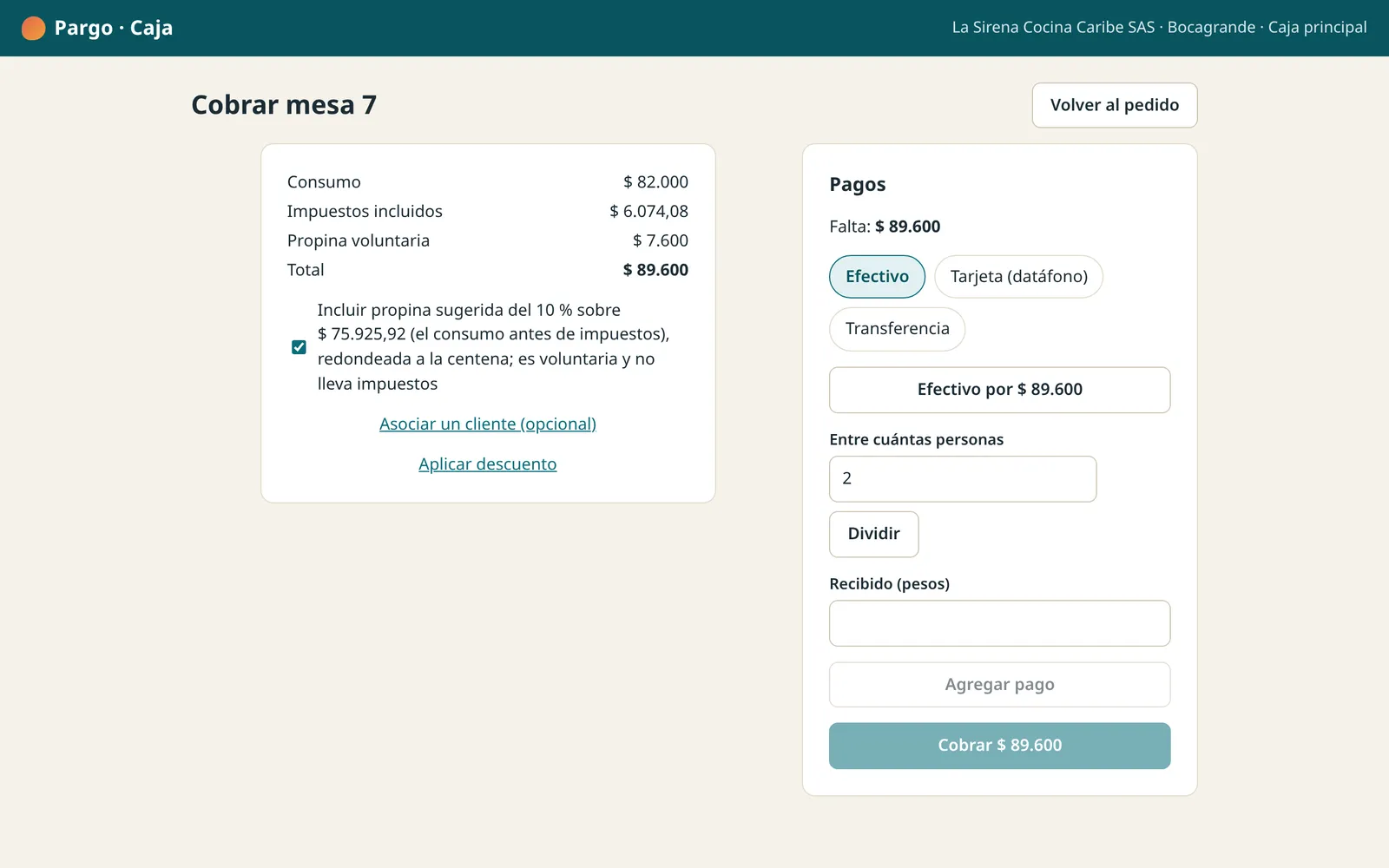
Task: Choose Tarjeta (datáfono) payment option
Action: [1018, 277]
